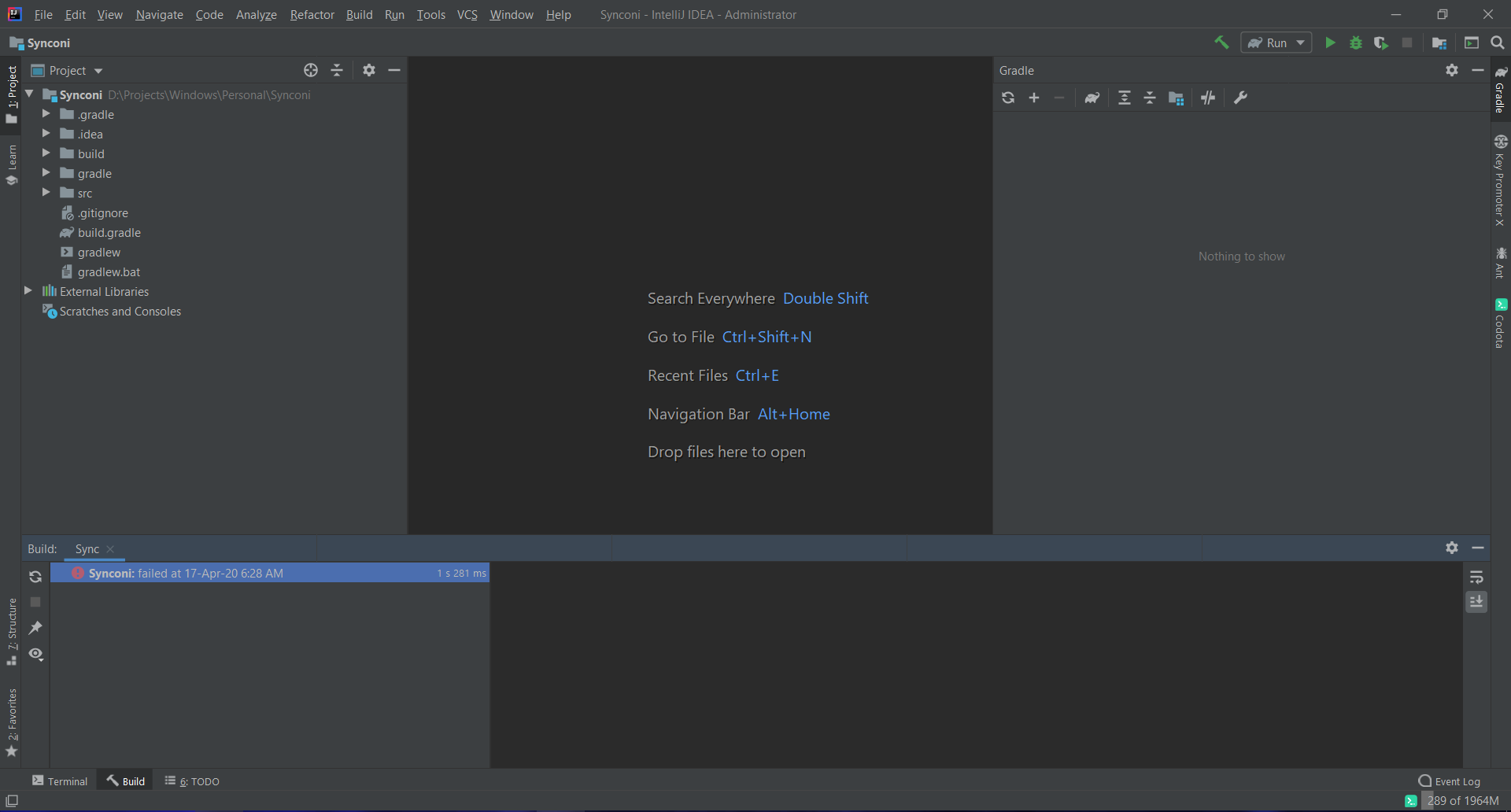The height and width of the screenshot is (812, 1511).
Task: Open the VCS menu
Action: (467, 14)
